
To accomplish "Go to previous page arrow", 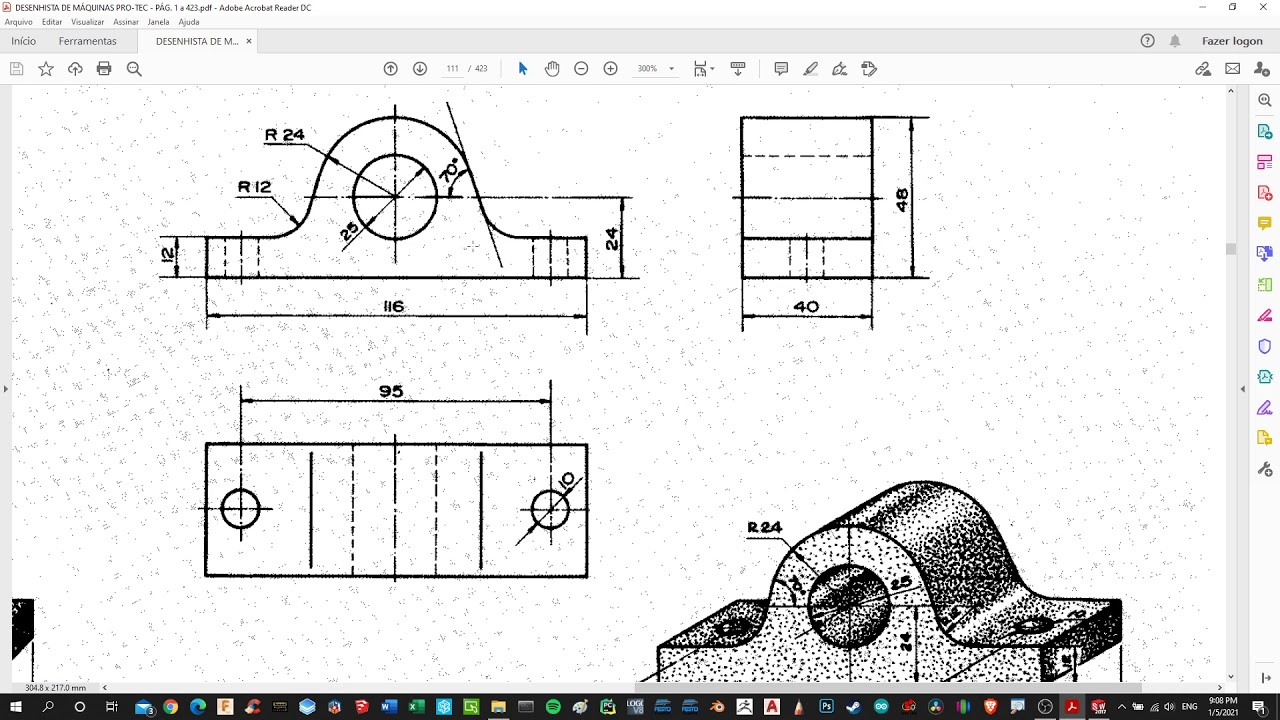I will pyautogui.click(x=391, y=69).
